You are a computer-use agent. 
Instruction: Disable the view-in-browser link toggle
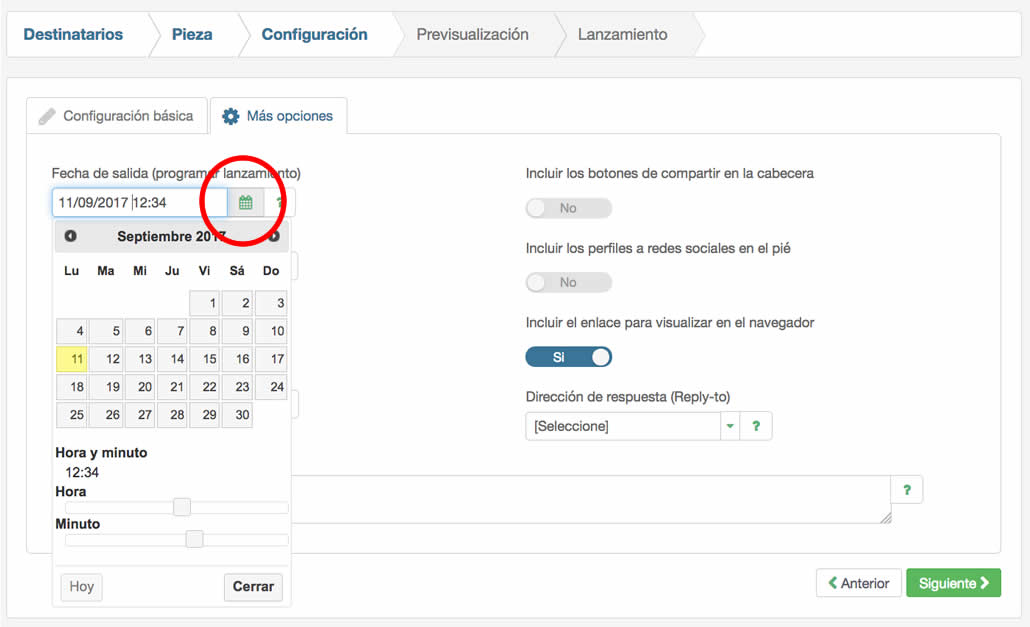pyautogui.click(x=568, y=356)
